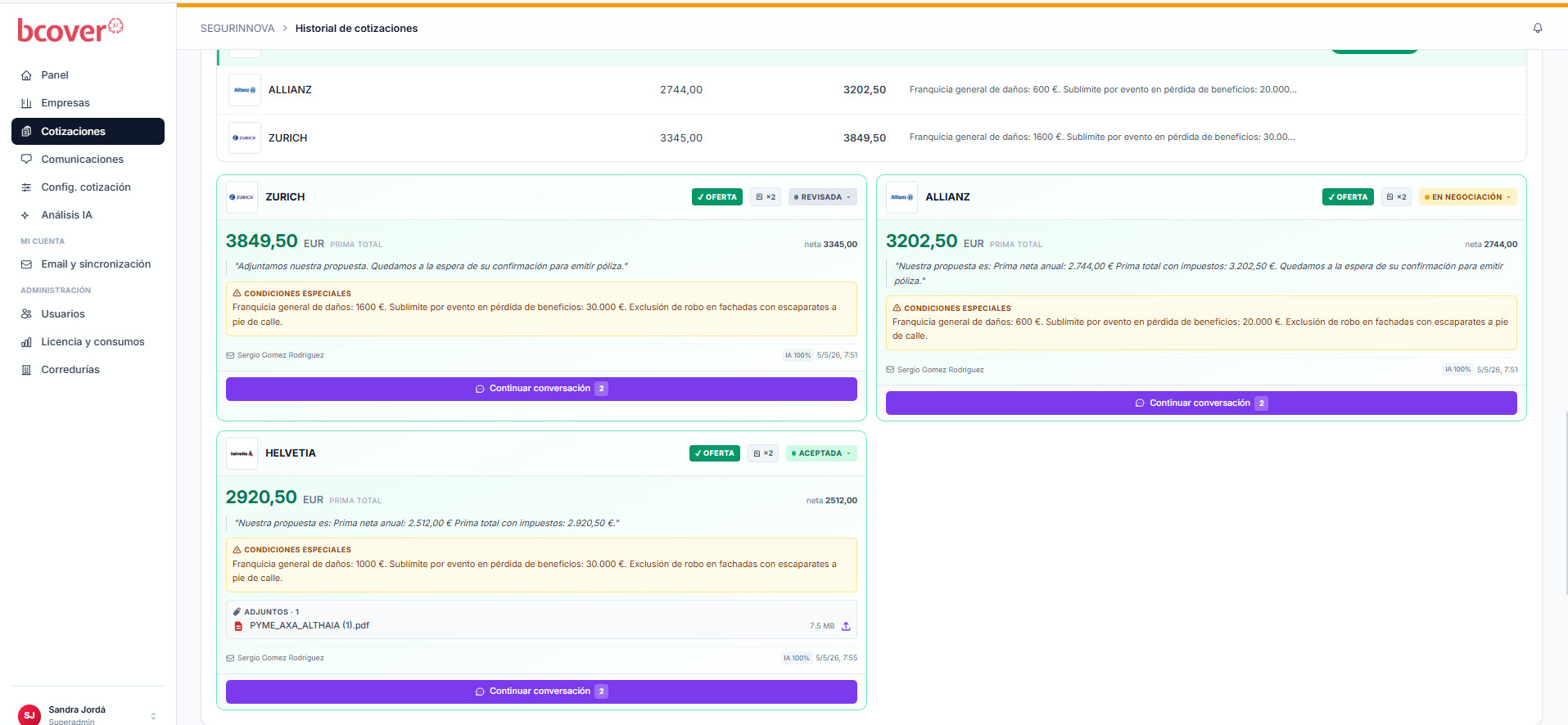1568x725 pixels.
Task: Click the upload icon beside the PDF attachment
Action: click(x=846, y=627)
